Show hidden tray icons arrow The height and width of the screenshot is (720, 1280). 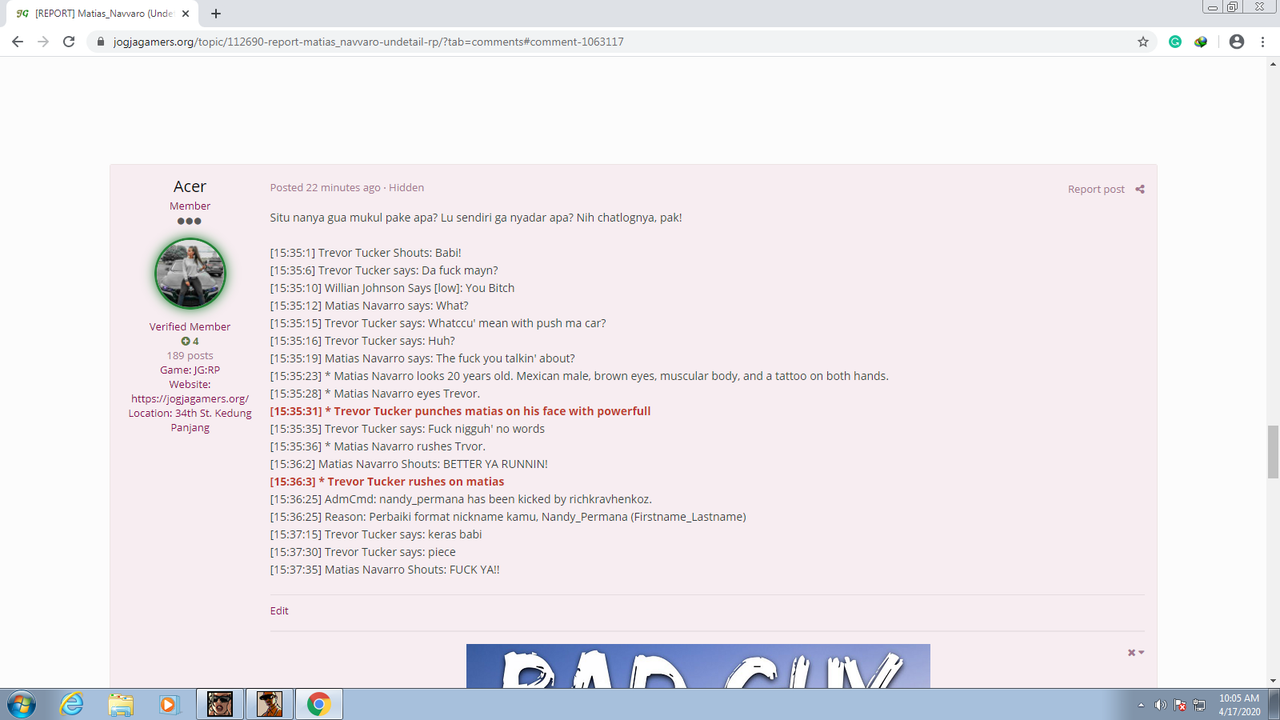click(x=1143, y=704)
